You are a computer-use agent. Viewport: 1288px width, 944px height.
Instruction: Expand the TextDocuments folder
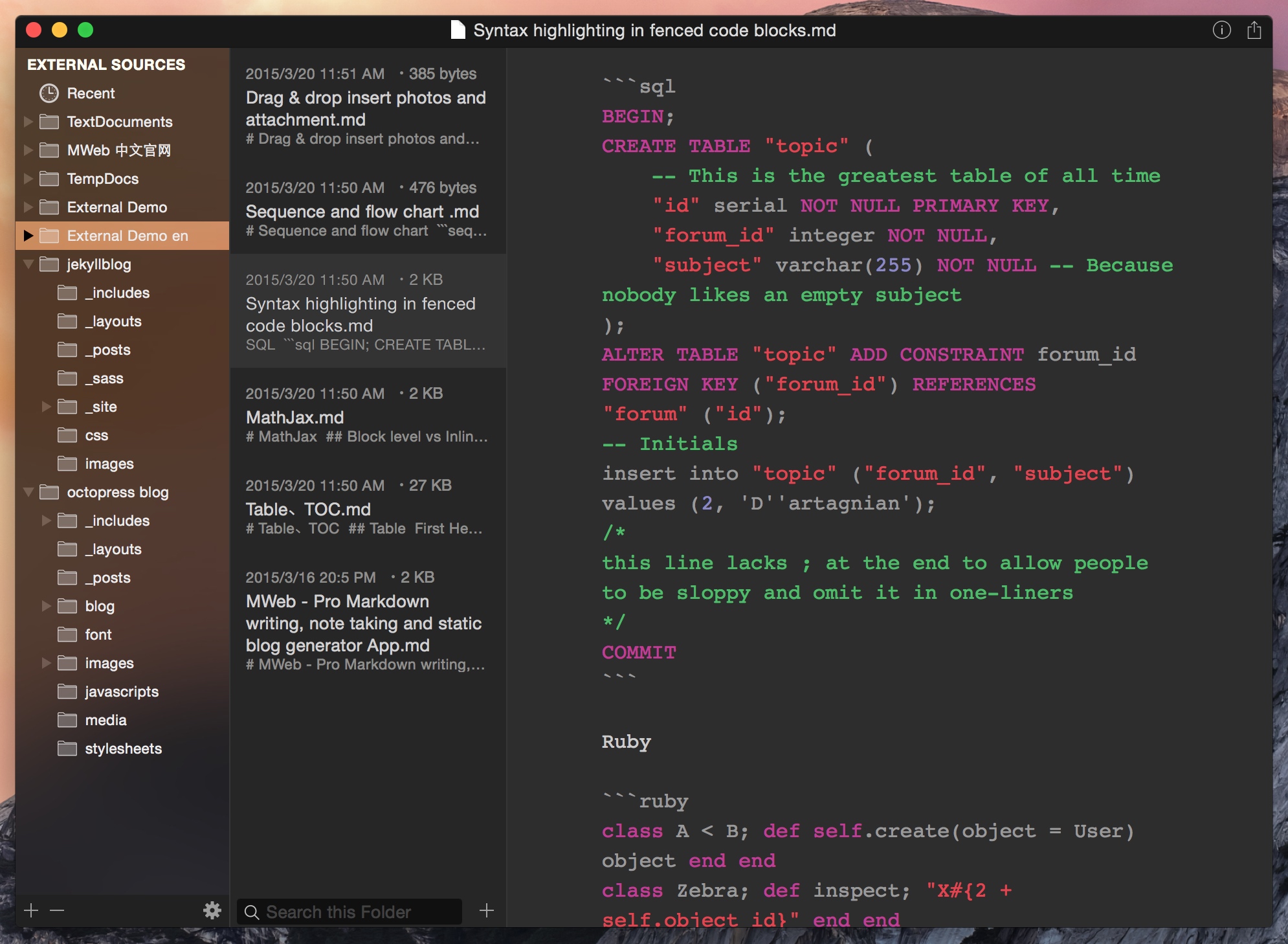pos(28,122)
